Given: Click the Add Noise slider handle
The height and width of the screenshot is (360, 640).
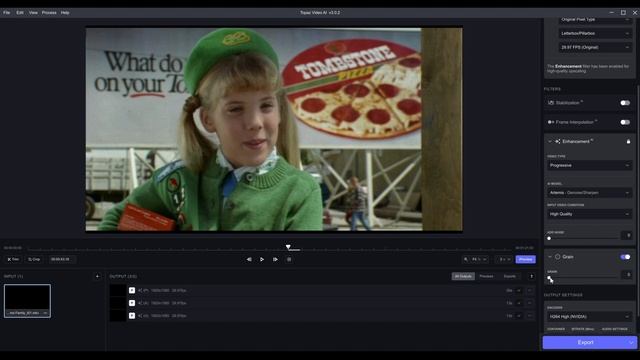Looking at the screenshot, I should [x=549, y=238].
